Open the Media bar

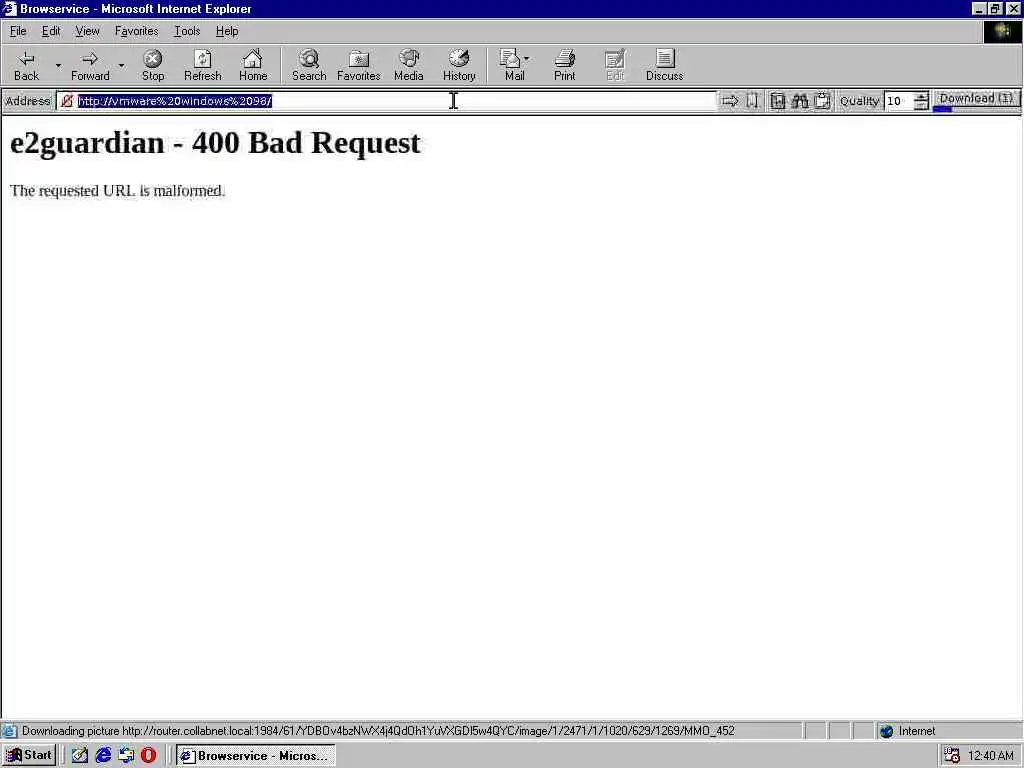tap(409, 65)
